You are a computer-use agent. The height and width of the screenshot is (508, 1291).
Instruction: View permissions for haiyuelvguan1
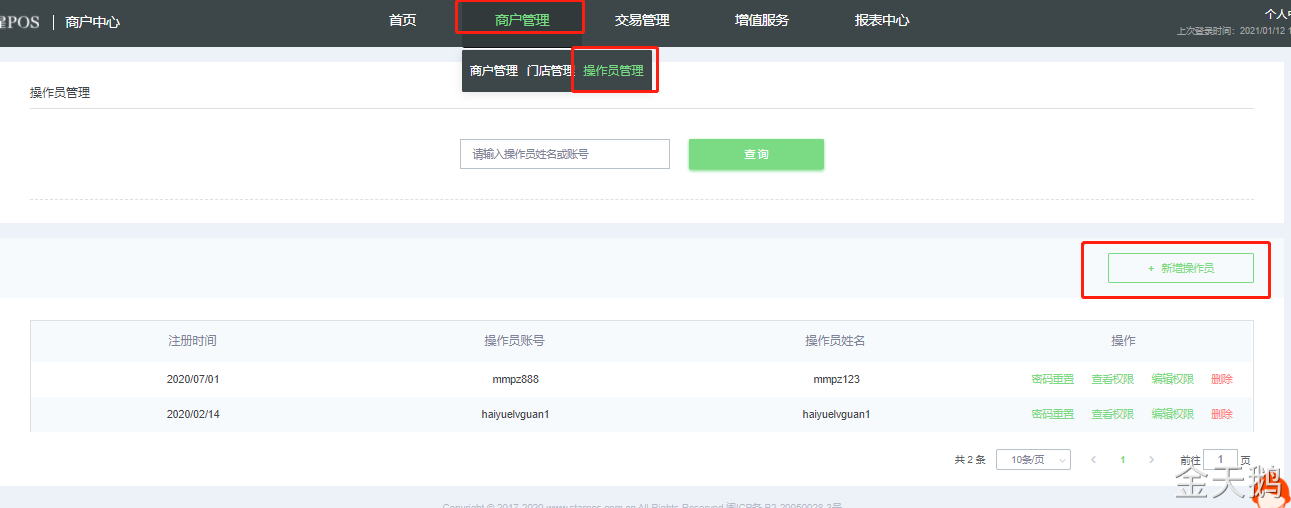1112,414
